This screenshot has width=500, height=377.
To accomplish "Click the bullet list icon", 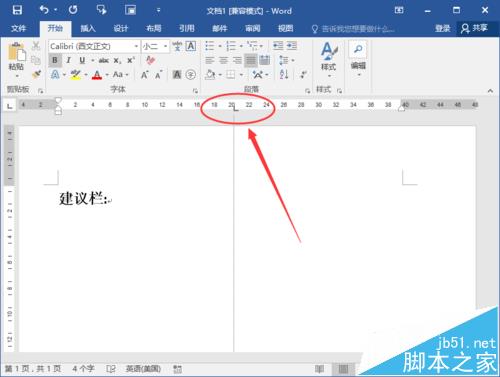I will pyautogui.click(x=210, y=46).
